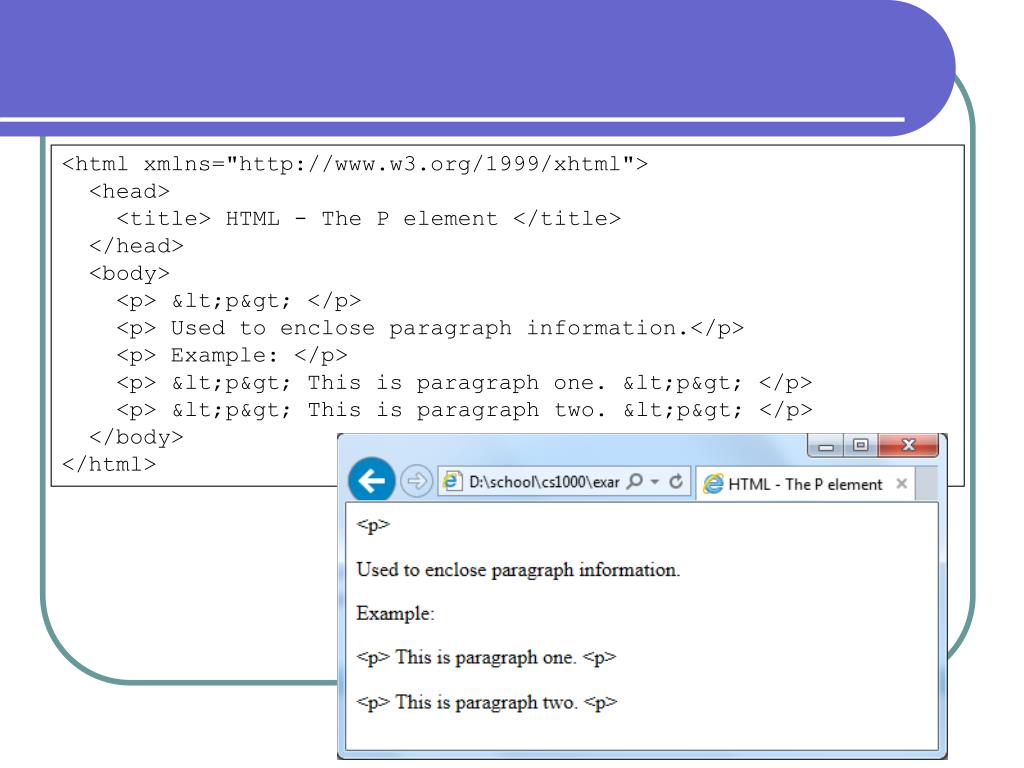Screen dimensions: 1024x768
Task: Click the 'This is paragraph one.' code line
Action: (464, 383)
